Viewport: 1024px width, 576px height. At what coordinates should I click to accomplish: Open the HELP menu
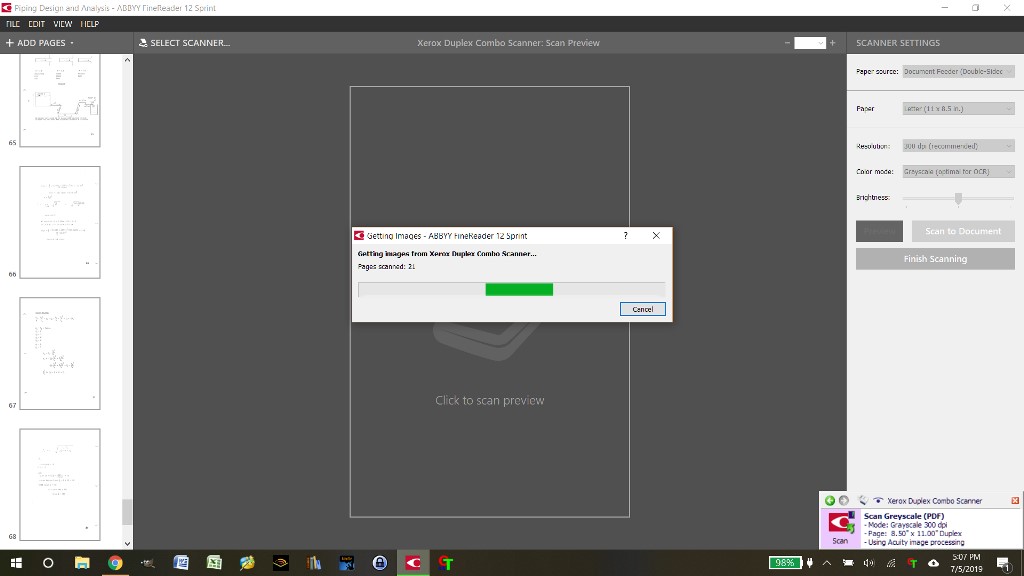pos(89,24)
